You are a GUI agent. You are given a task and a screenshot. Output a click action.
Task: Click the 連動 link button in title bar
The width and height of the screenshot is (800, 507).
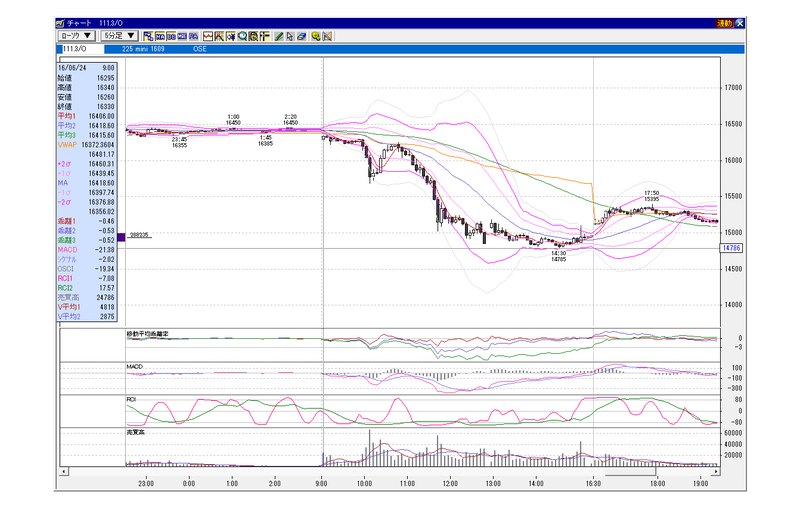pos(724,23)
